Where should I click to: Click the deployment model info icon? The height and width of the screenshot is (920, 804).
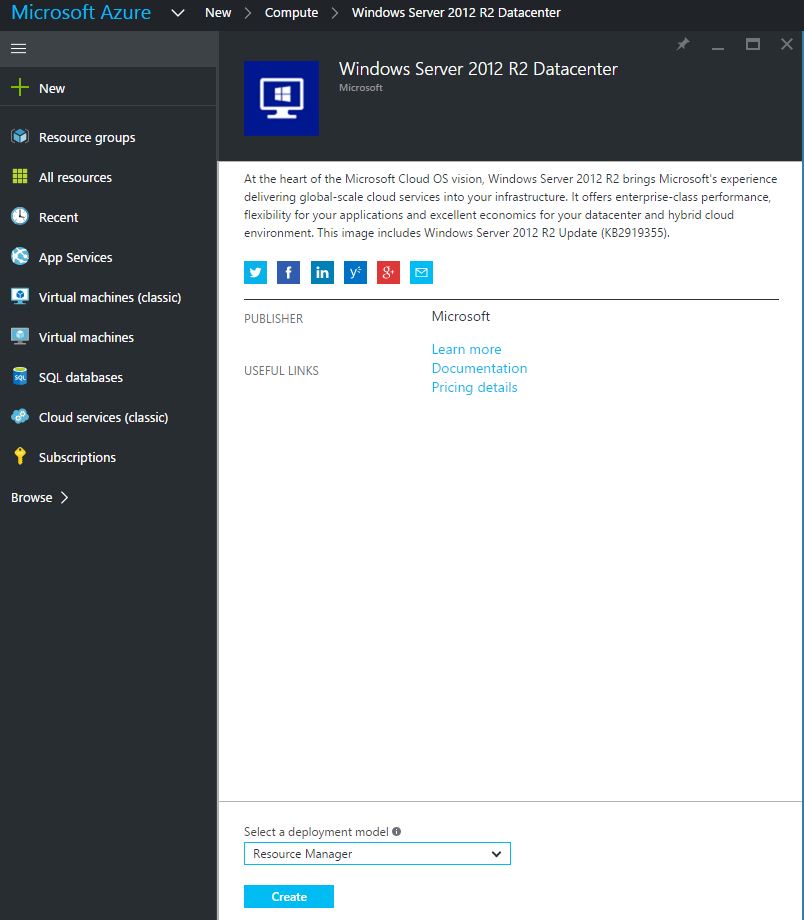[397, 831]
